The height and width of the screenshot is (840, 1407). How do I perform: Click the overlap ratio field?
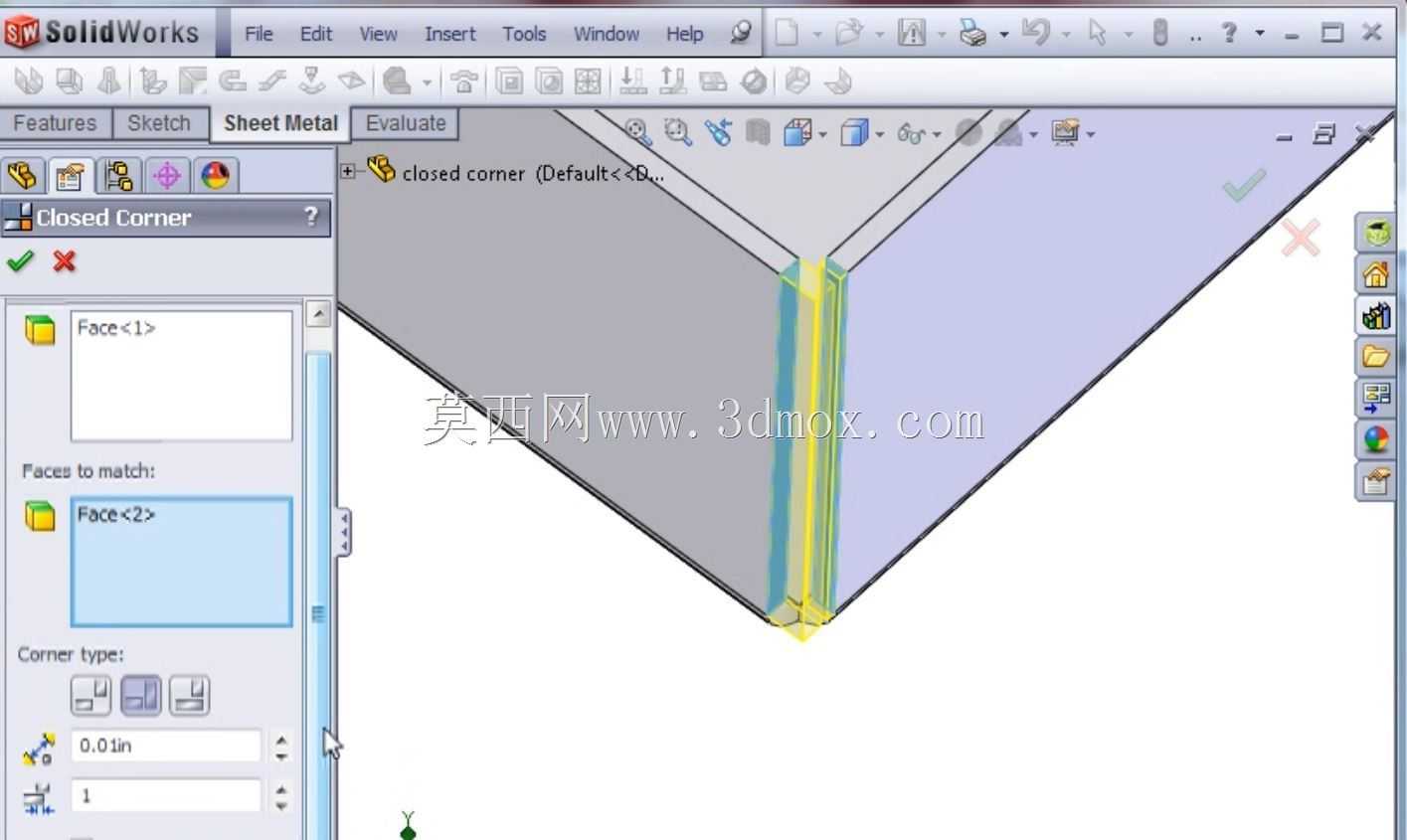click(x=166, y=795)
